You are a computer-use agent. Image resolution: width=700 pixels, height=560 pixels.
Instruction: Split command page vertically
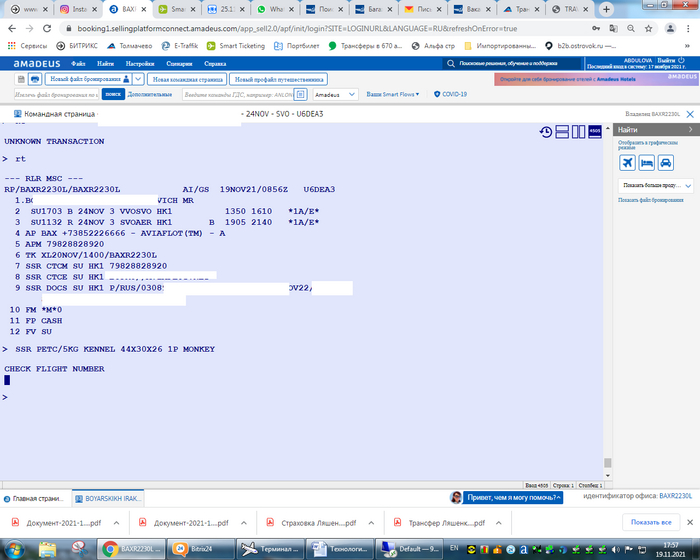578,132
